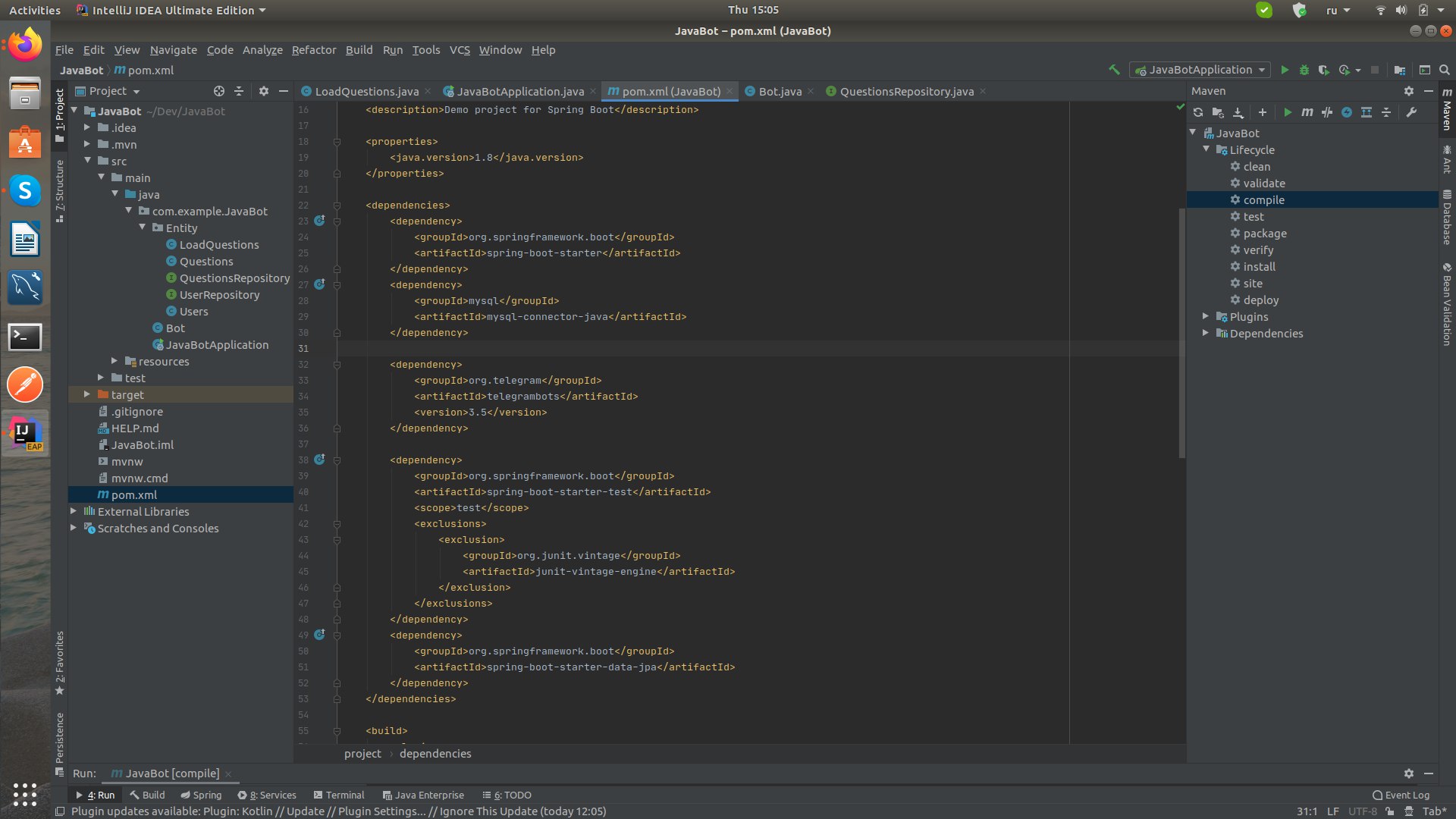This screenshot has width=1456, height=819.
Task: Show Maven dependencies diagram icon
Action: click(1367, 112)
